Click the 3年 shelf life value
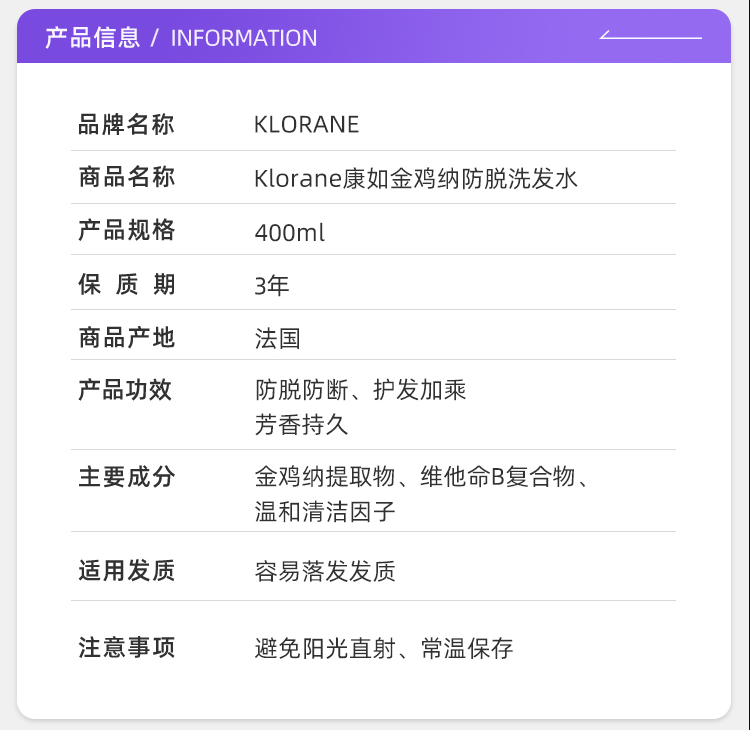750x730 pixels. (272, 286)
